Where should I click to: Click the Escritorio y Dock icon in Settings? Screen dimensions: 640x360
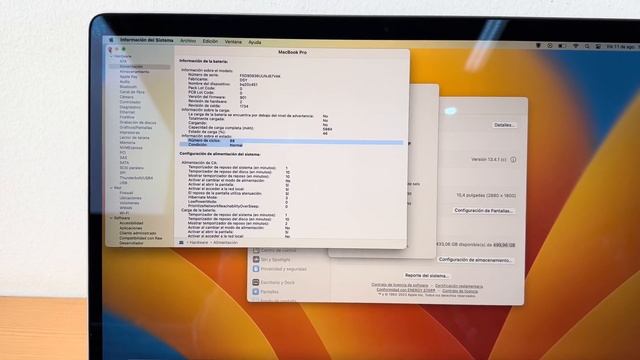[x=256, y=282]
